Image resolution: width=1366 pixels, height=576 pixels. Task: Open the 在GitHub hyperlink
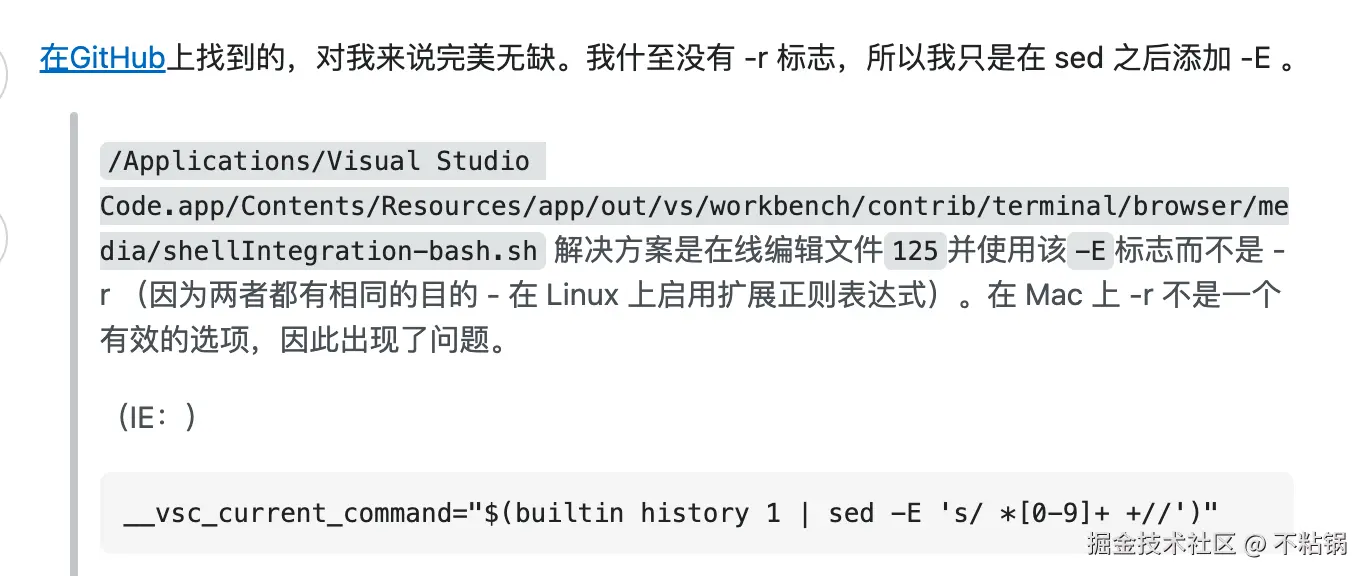102,58
